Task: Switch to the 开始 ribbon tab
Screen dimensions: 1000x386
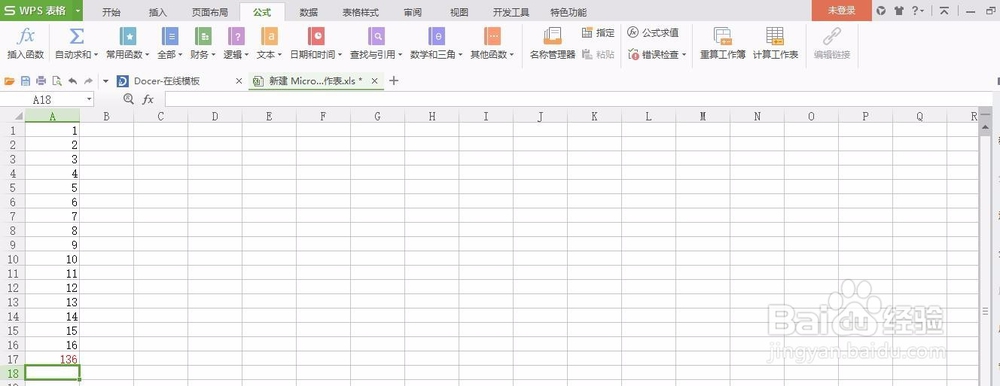Action: click(111, 12)
